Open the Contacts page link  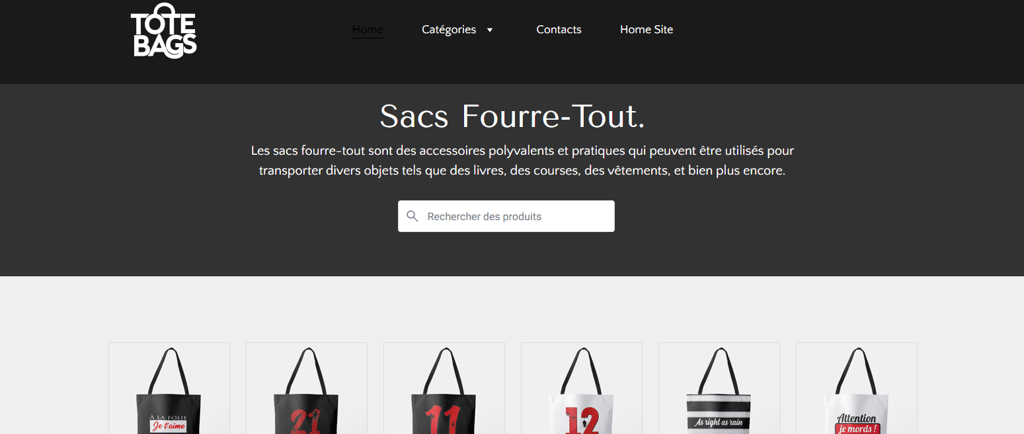559,29
